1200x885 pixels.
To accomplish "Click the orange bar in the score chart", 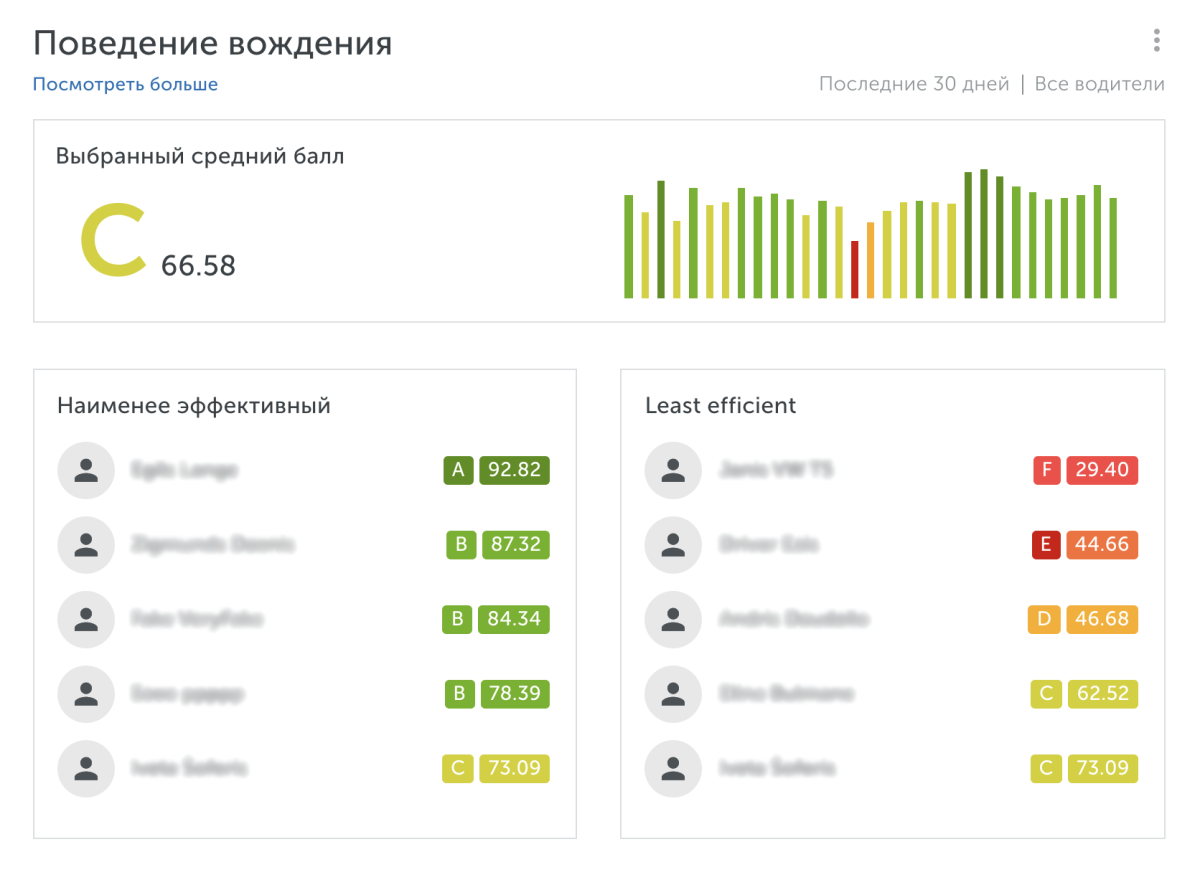I will click(x=870, y=260).
